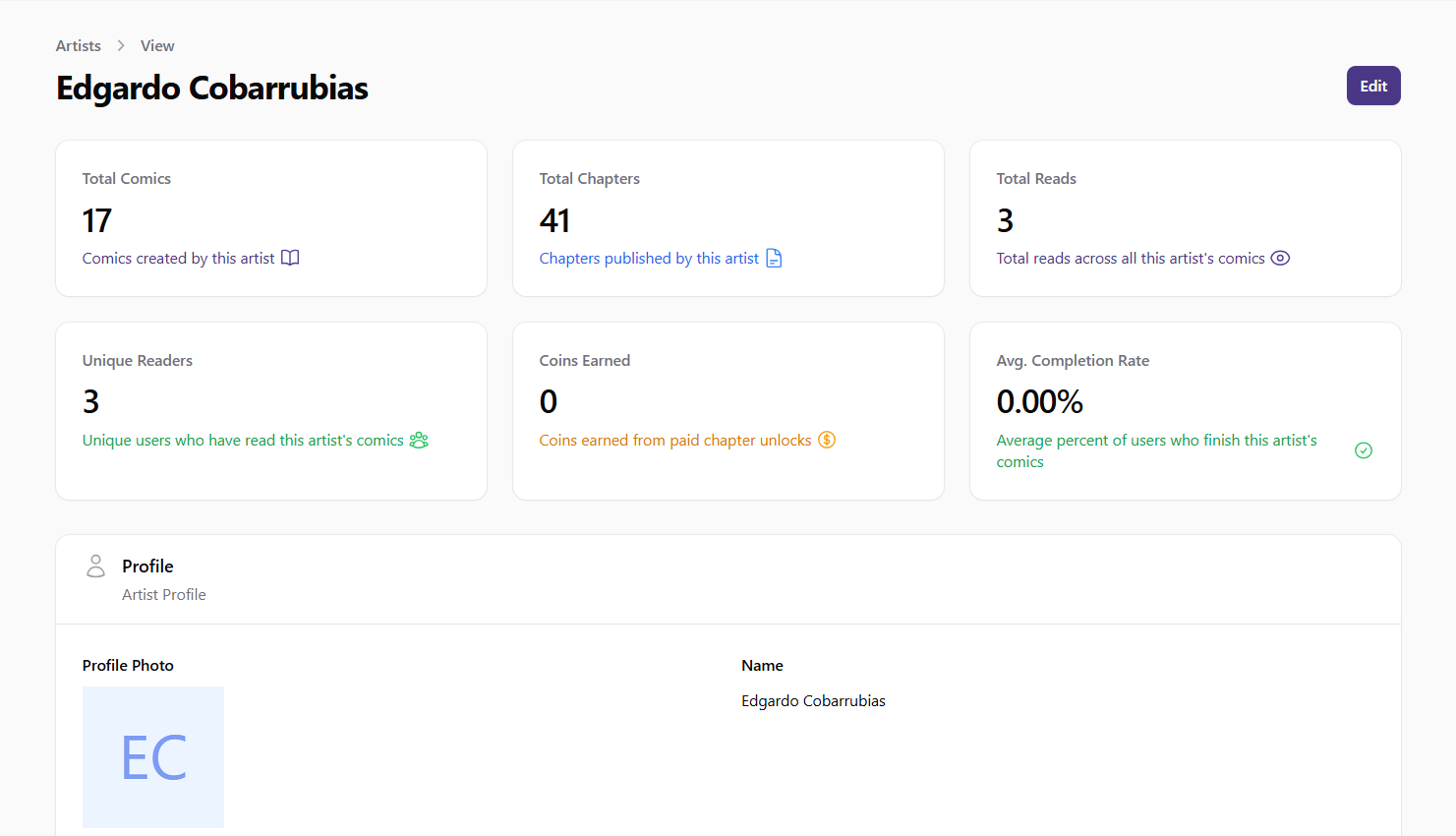The width and height of the screenshot is (1456, 836).
Task: Click the 0.00% completion rate value
Action: pos(1039,401)
